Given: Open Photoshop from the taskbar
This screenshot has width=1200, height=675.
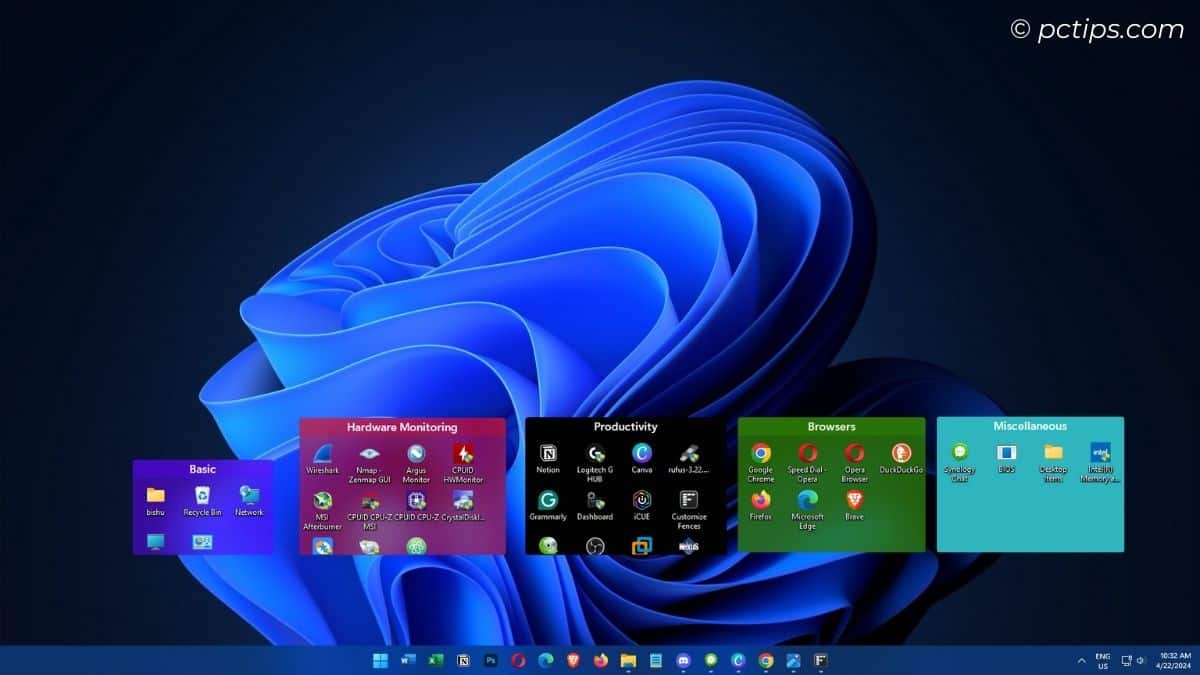Looking at the screenshot, I should 492,660.
